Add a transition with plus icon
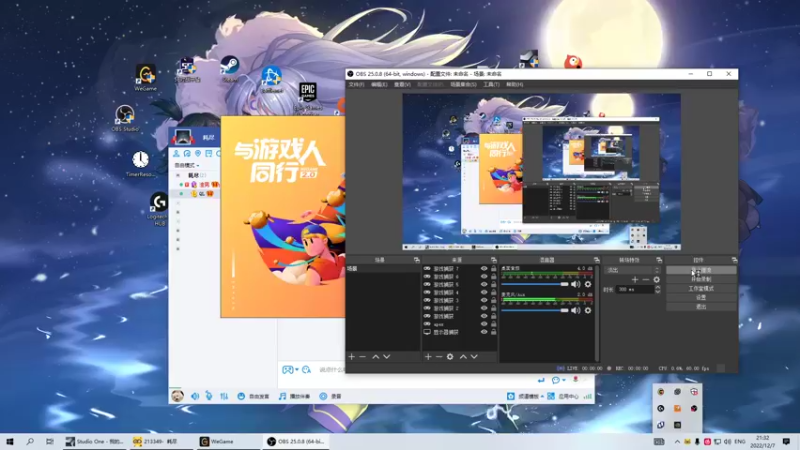Screen dimensions: 800x450 pyautogui.click(x=635, y=280)
